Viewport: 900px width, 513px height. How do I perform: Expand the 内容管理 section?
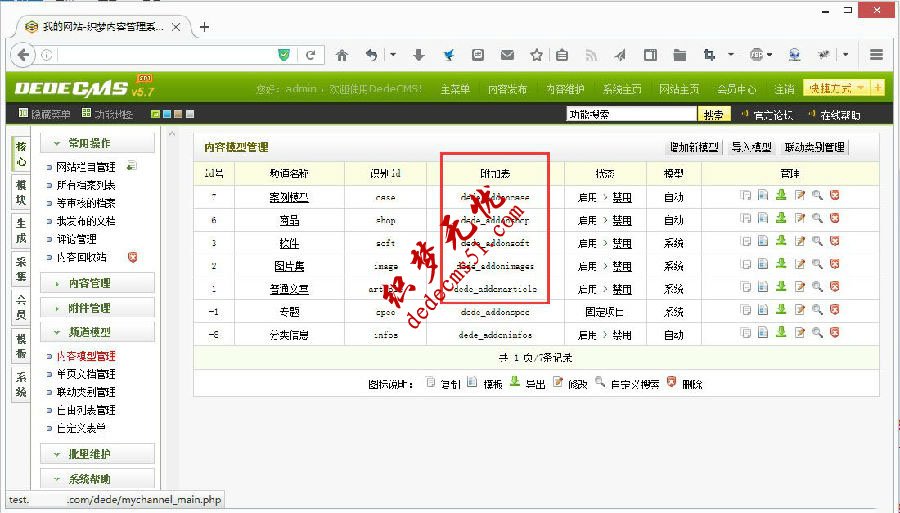[97, 283]
